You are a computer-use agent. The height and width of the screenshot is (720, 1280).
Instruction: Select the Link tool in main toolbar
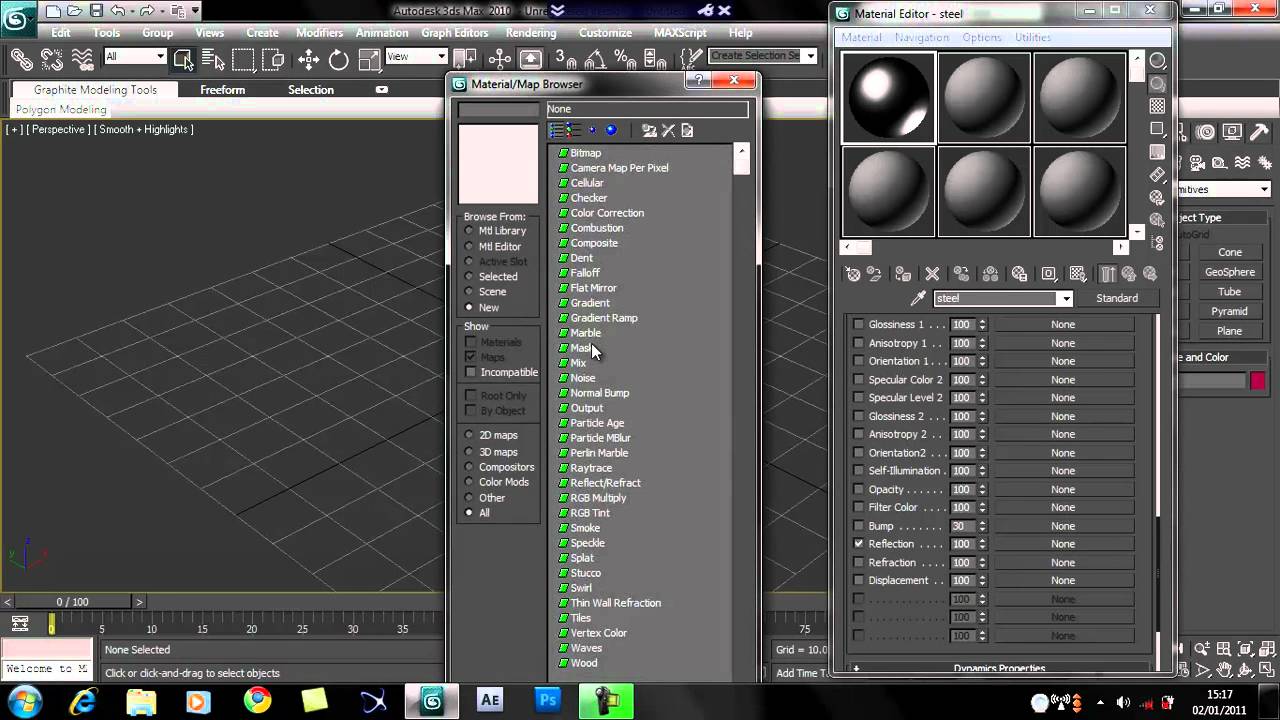pyautogui.click(x=22, y=59)
